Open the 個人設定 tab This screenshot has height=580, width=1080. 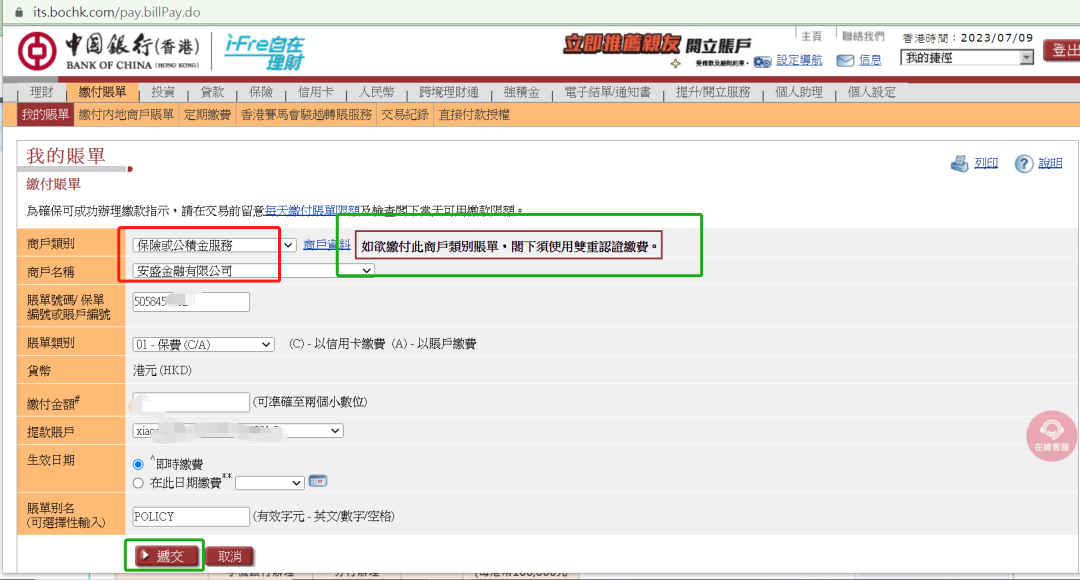[x=871, y=92]
